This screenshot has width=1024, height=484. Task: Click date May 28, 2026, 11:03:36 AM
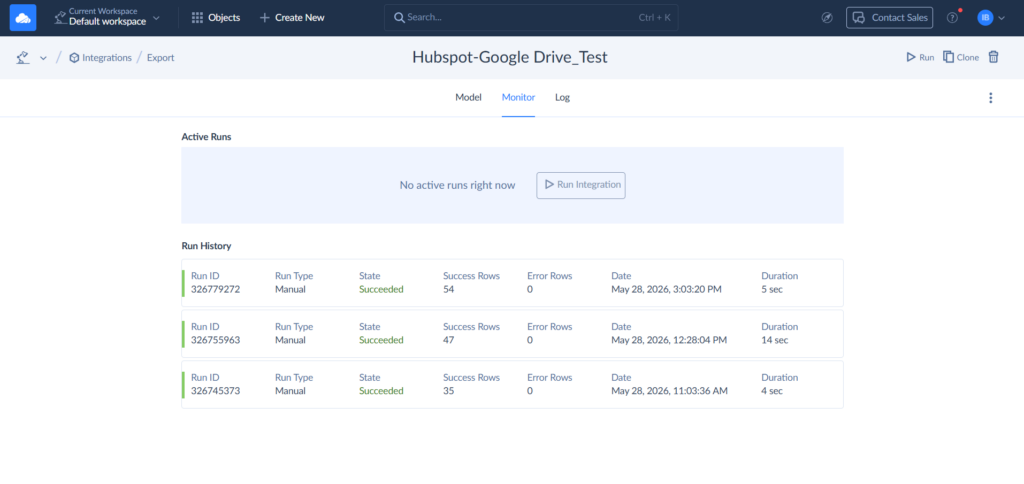(669, 391)
